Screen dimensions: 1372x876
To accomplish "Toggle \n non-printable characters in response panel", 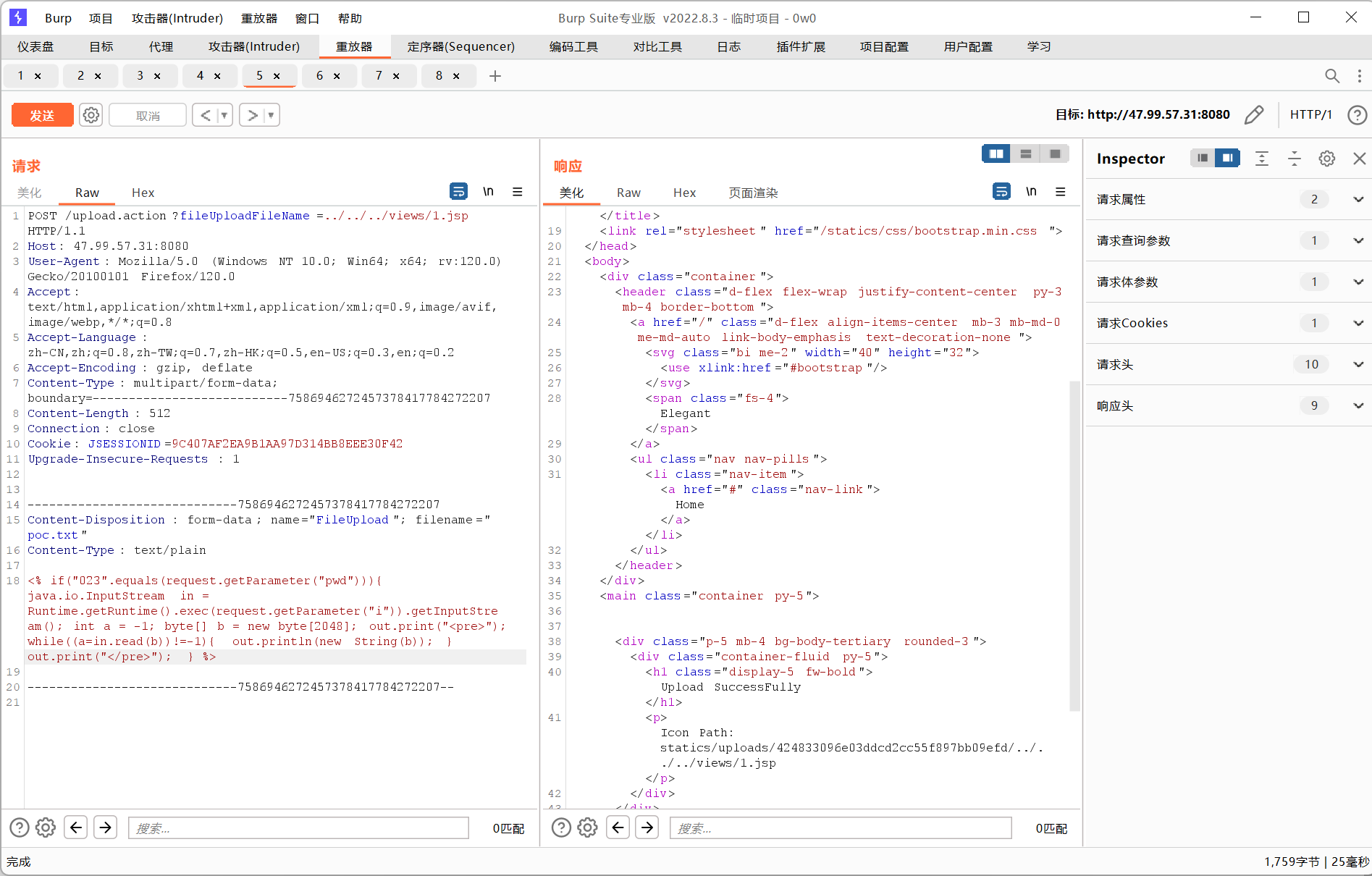I will 1031,191.
